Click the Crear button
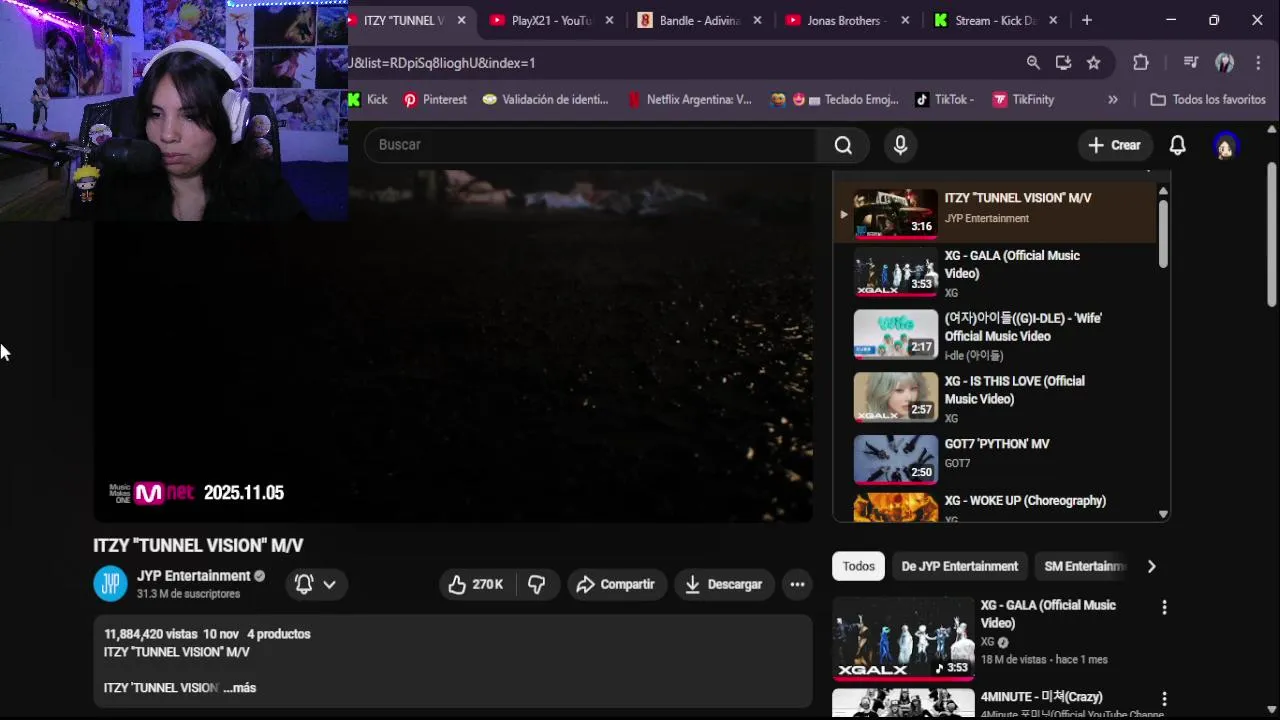The image size is (1280, 720). click(x=1114, y=145)
